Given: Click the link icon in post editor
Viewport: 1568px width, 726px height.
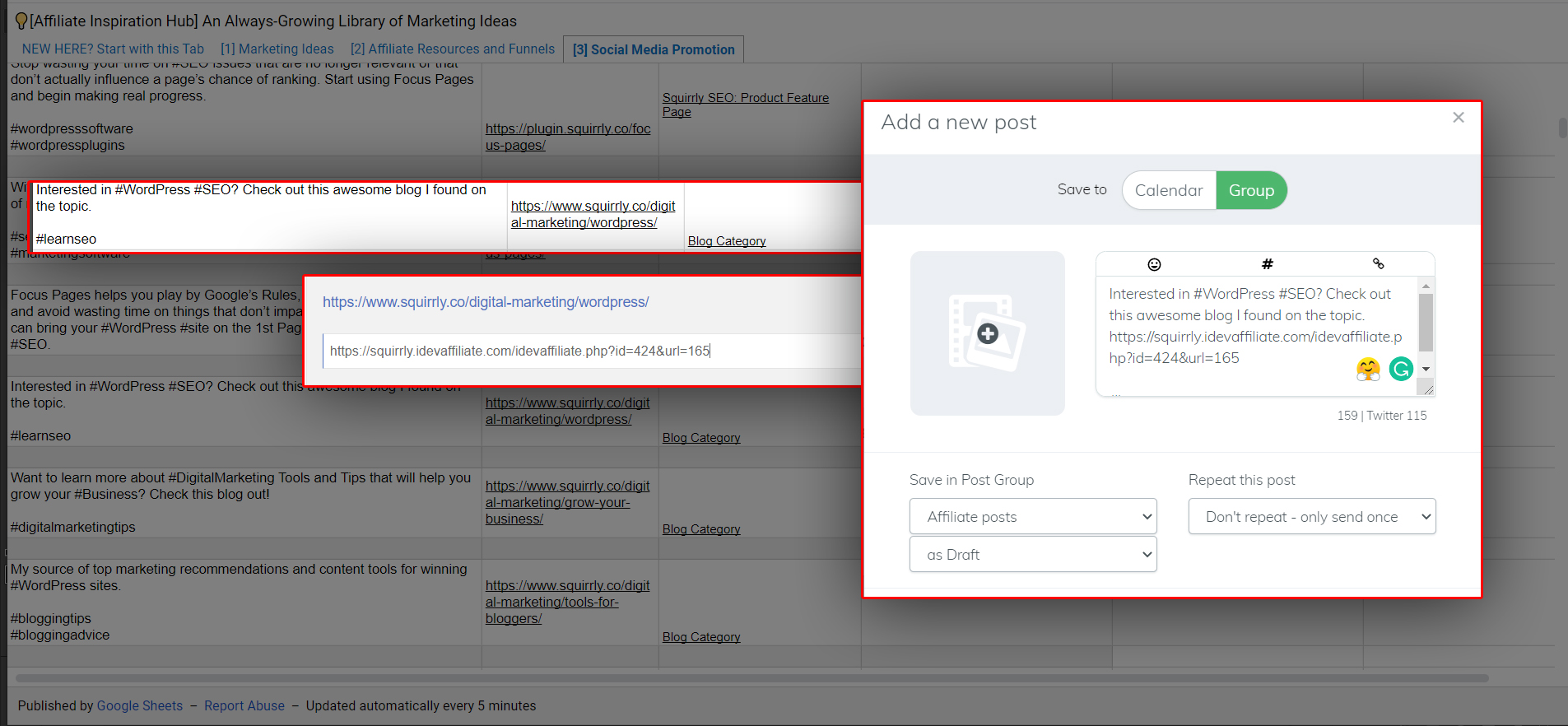Looking at the screenshot, I should click(1379, 264).
